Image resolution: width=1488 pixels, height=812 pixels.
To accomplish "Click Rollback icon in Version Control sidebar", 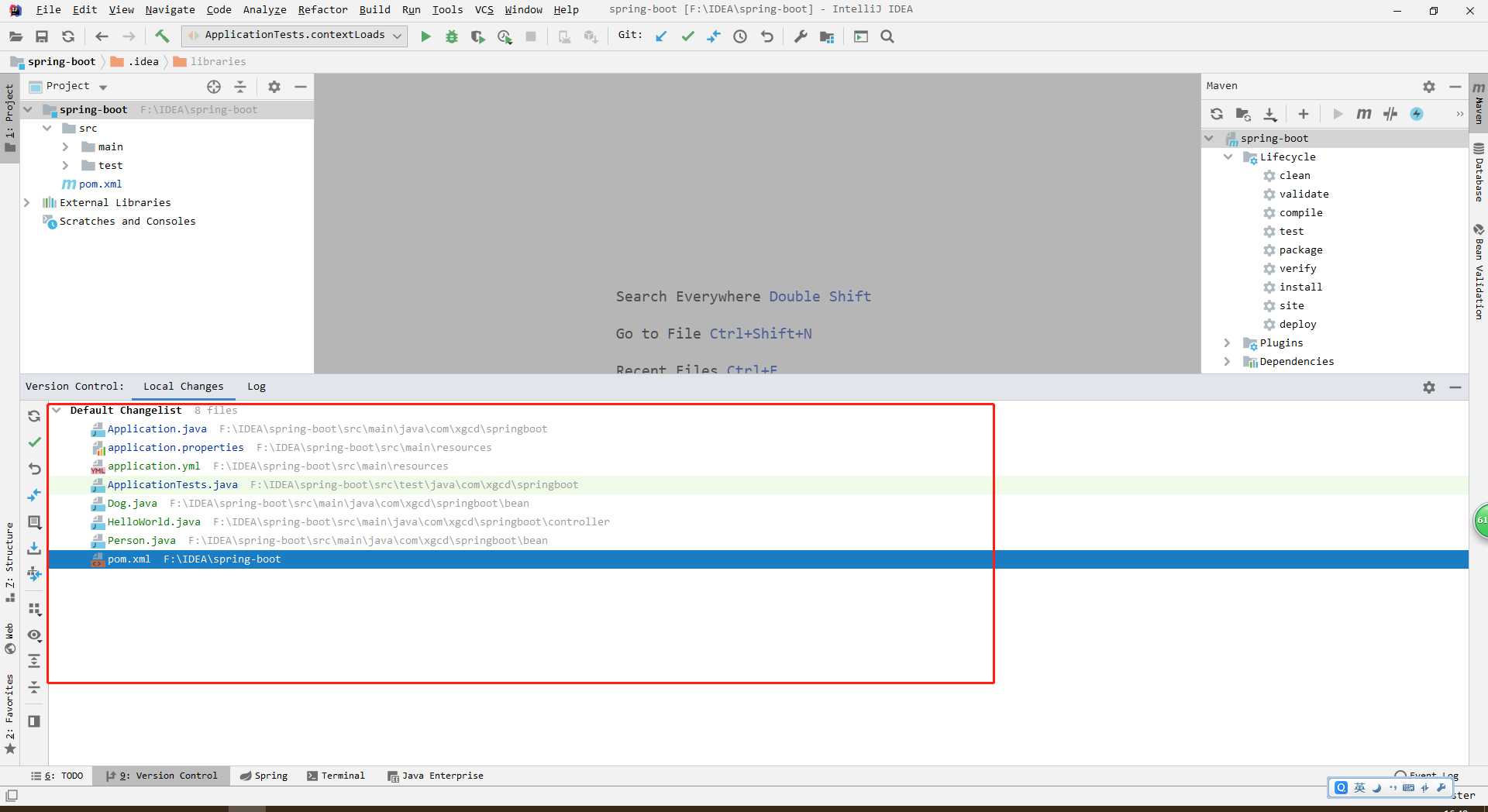I will (34, 468).
